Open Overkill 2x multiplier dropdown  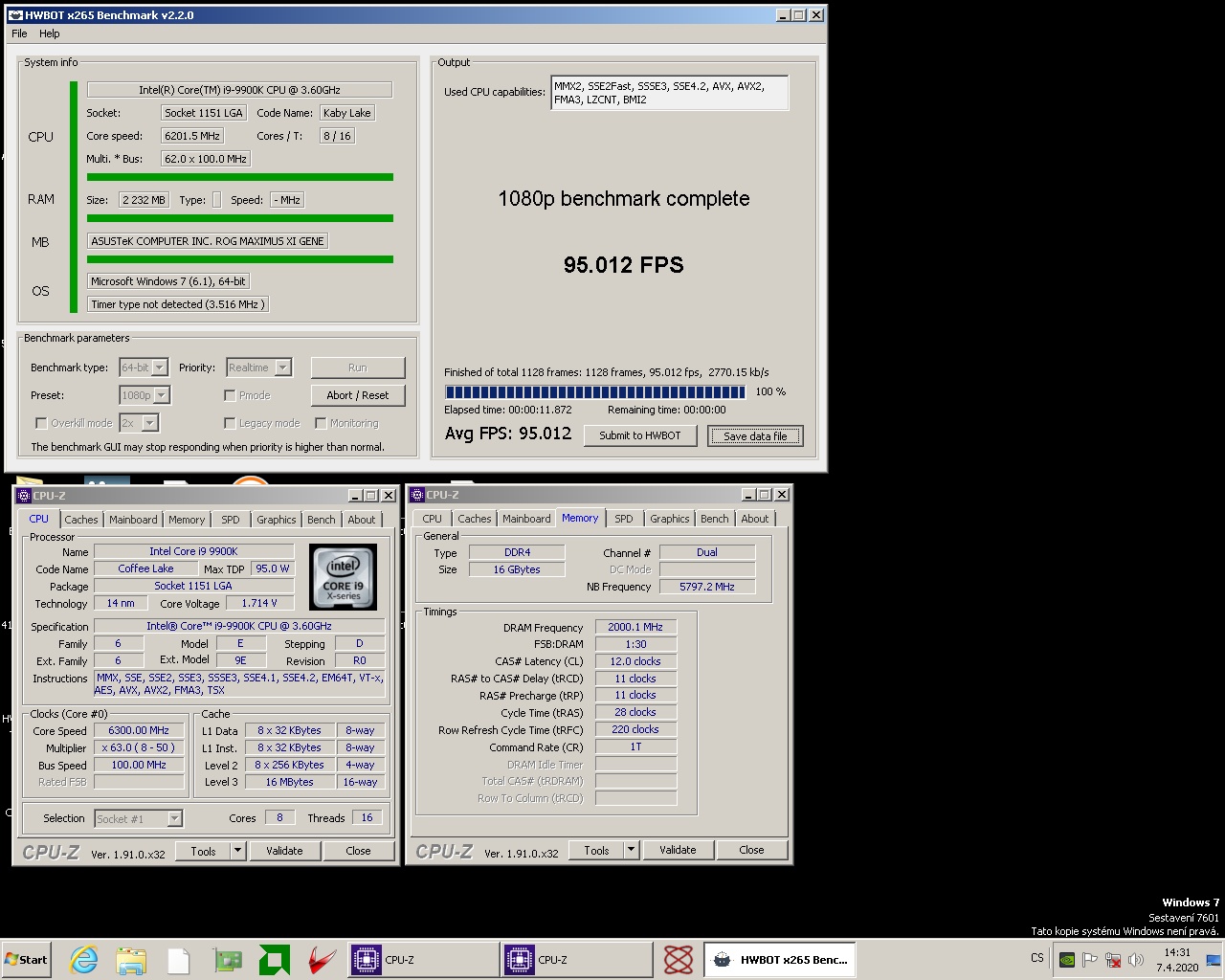(139, 423)
